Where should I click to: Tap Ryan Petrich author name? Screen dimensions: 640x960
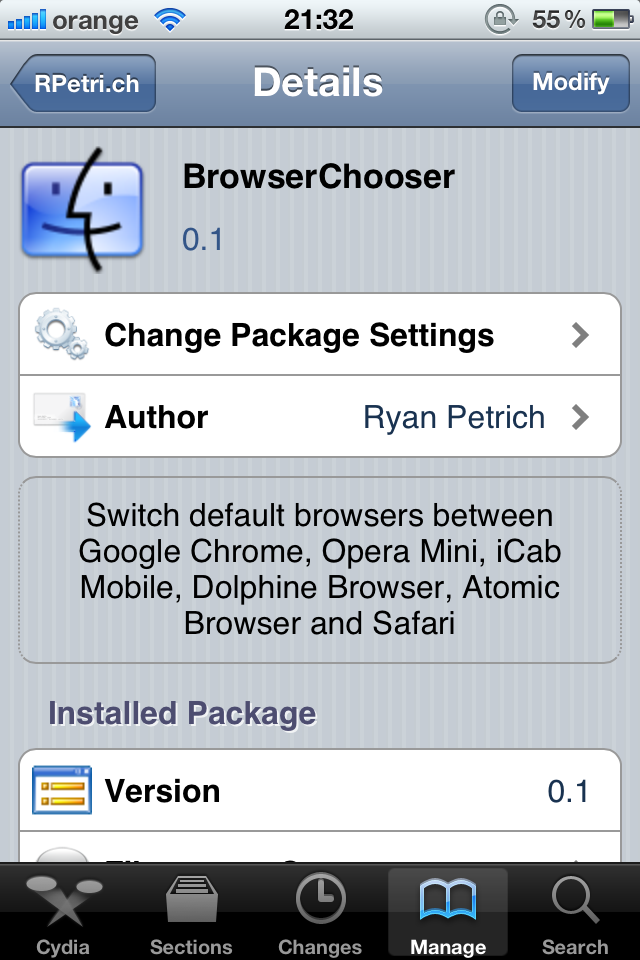click(x=454, y=417)
